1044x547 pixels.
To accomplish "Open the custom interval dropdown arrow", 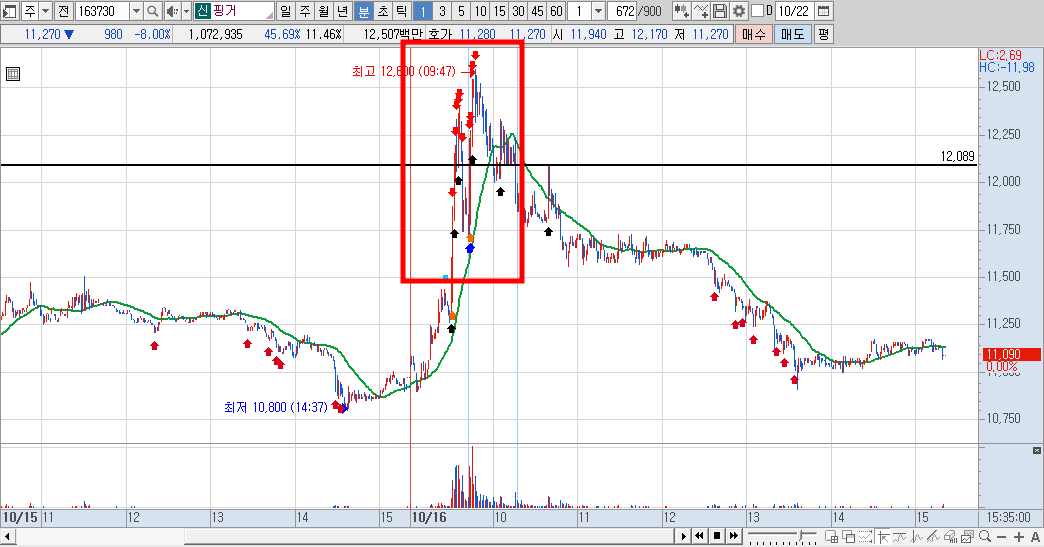I will [598, 11].
